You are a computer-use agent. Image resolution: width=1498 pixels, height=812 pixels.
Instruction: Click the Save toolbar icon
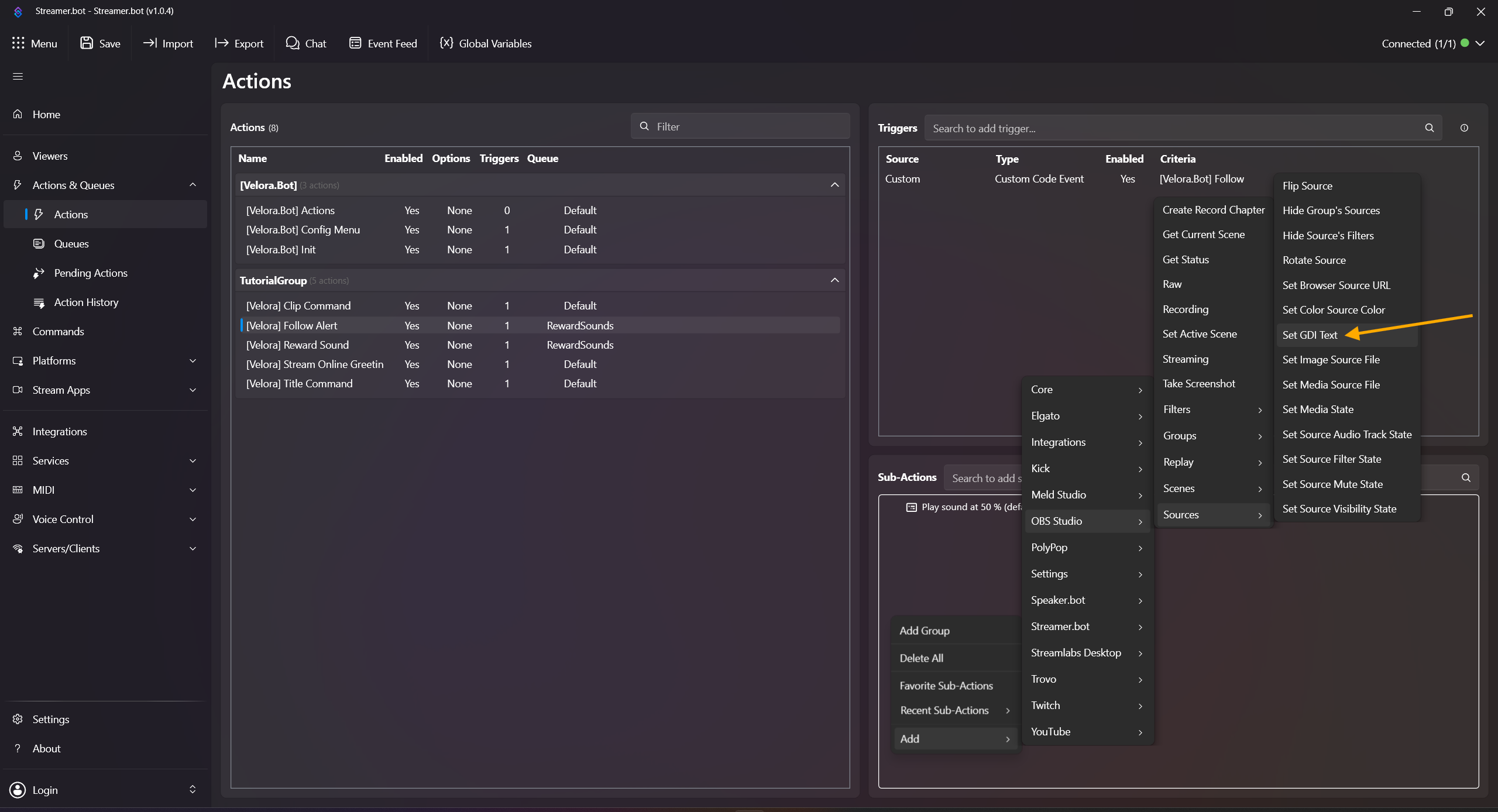point(87,43)
